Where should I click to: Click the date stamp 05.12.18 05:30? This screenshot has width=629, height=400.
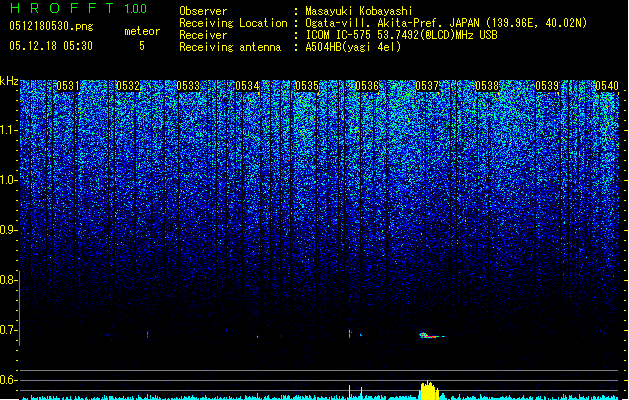[51, 46]
